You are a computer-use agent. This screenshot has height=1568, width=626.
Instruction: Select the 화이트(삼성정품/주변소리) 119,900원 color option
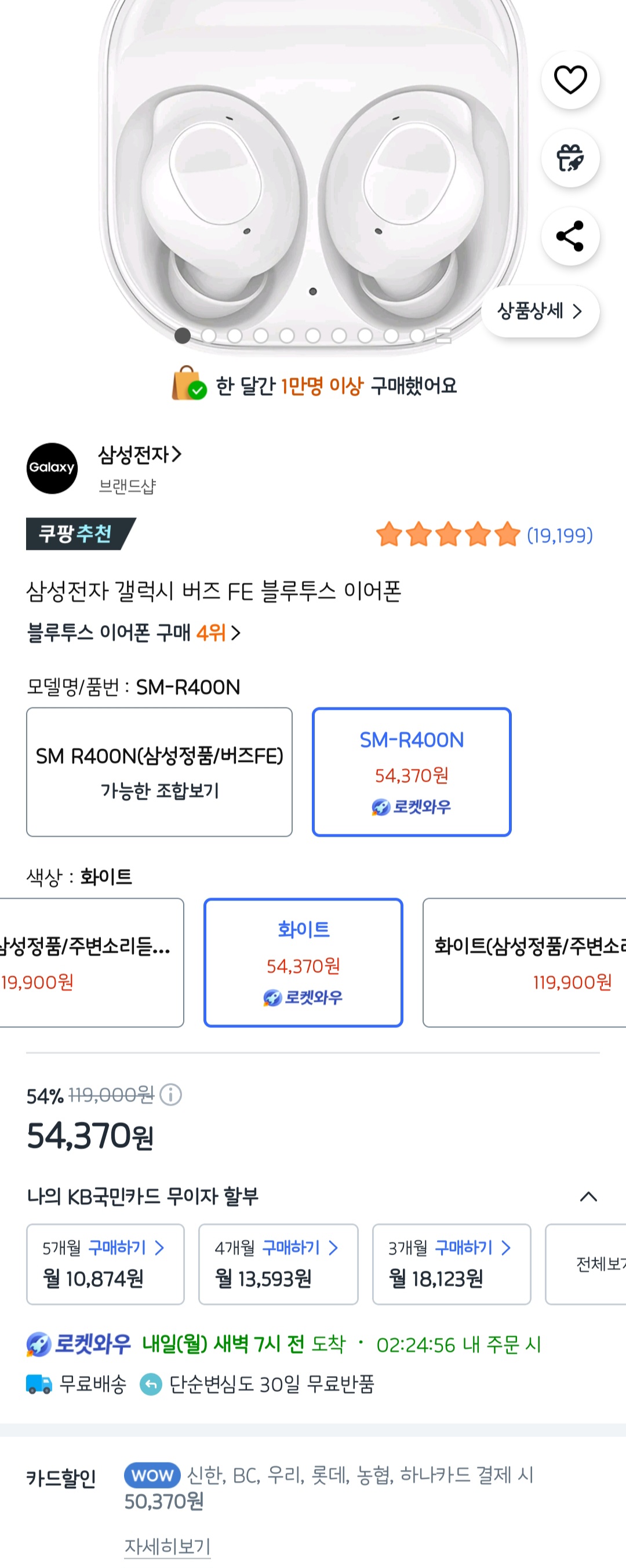(x=525, y=962)
